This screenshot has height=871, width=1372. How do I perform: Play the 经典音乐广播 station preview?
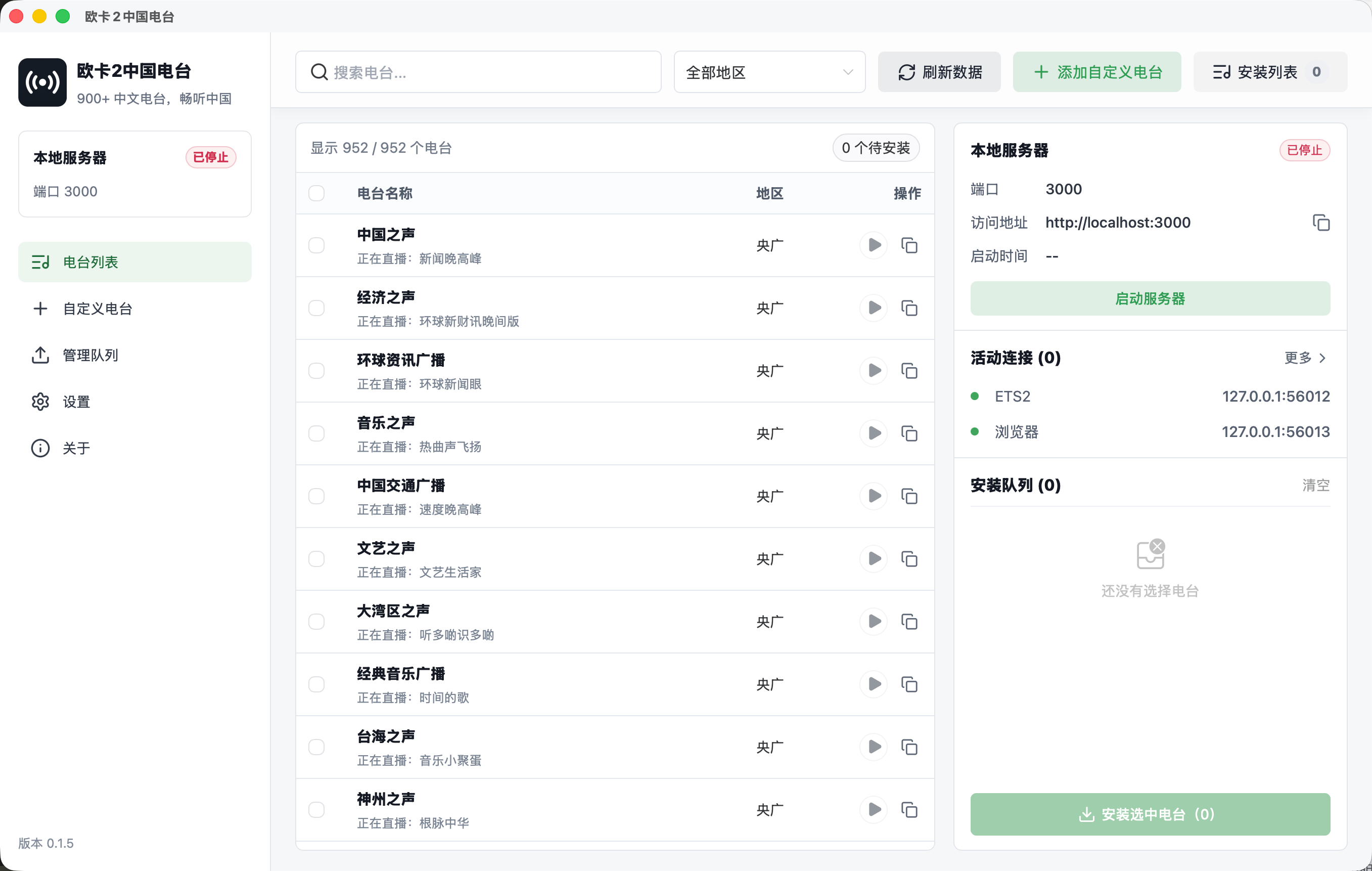click(874, 684)
